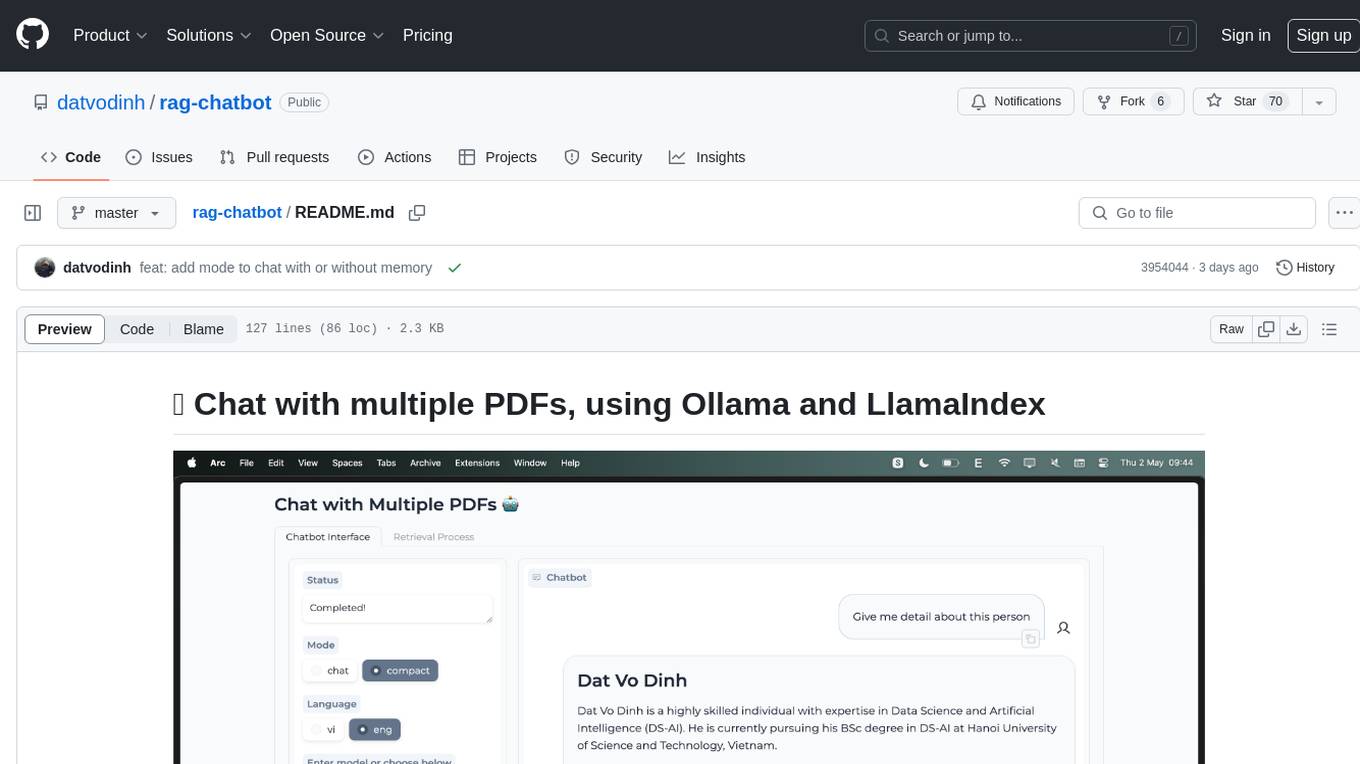Select the Blame view

[203, 329]
